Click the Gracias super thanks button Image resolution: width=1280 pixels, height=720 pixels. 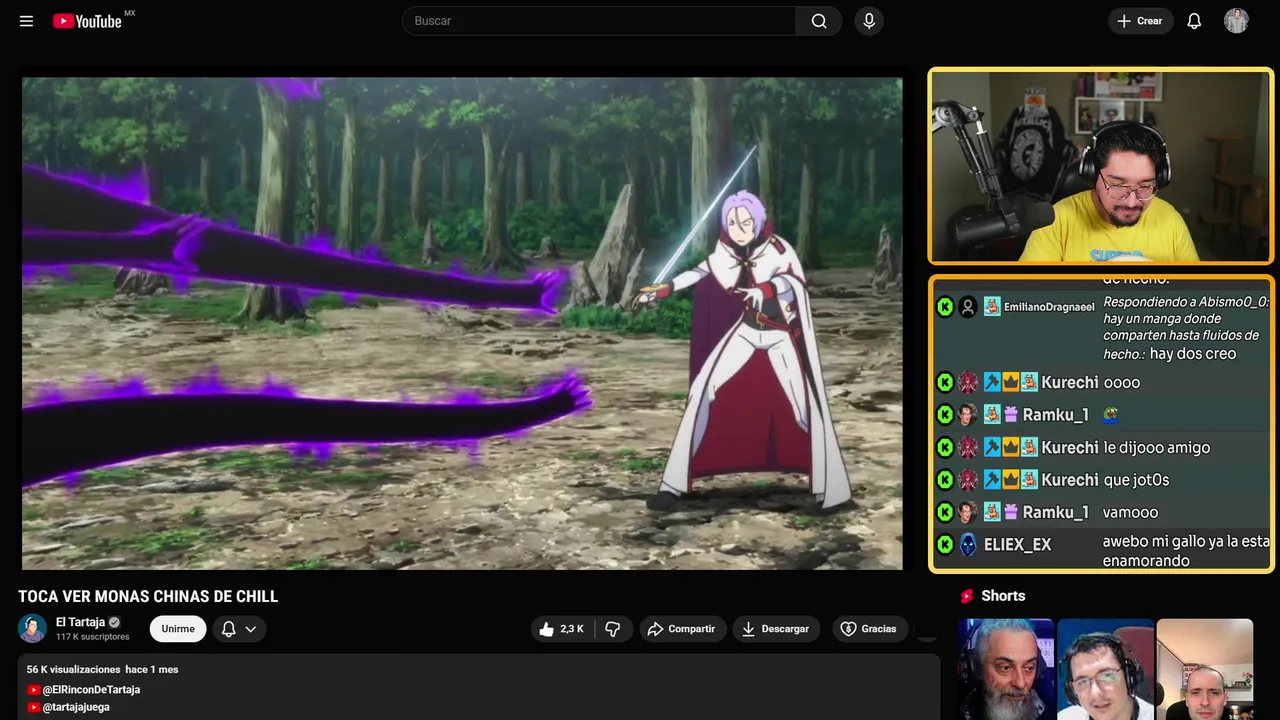point(868,629)
